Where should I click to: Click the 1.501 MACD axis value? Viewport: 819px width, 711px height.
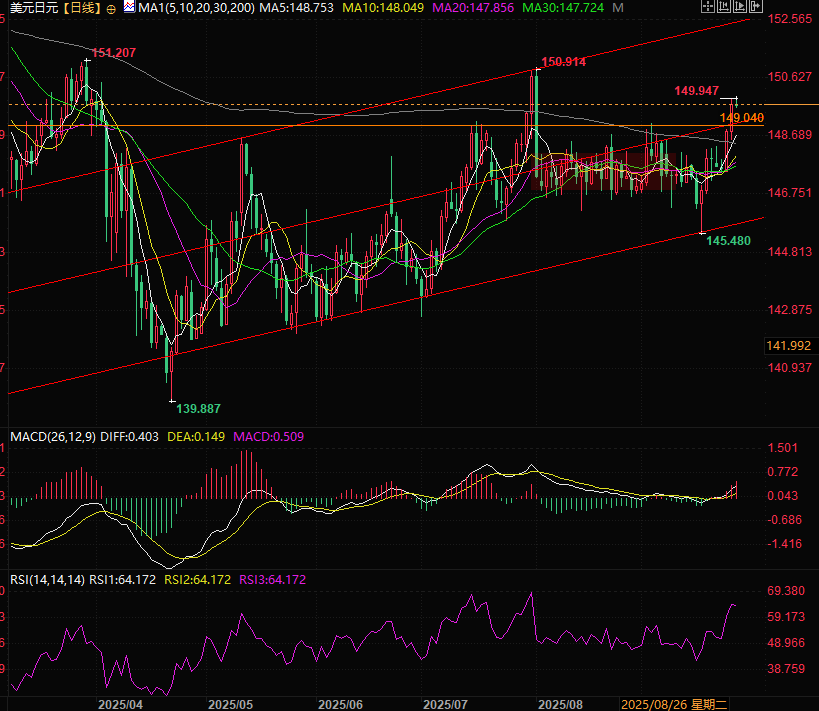[x=782, y=448]
